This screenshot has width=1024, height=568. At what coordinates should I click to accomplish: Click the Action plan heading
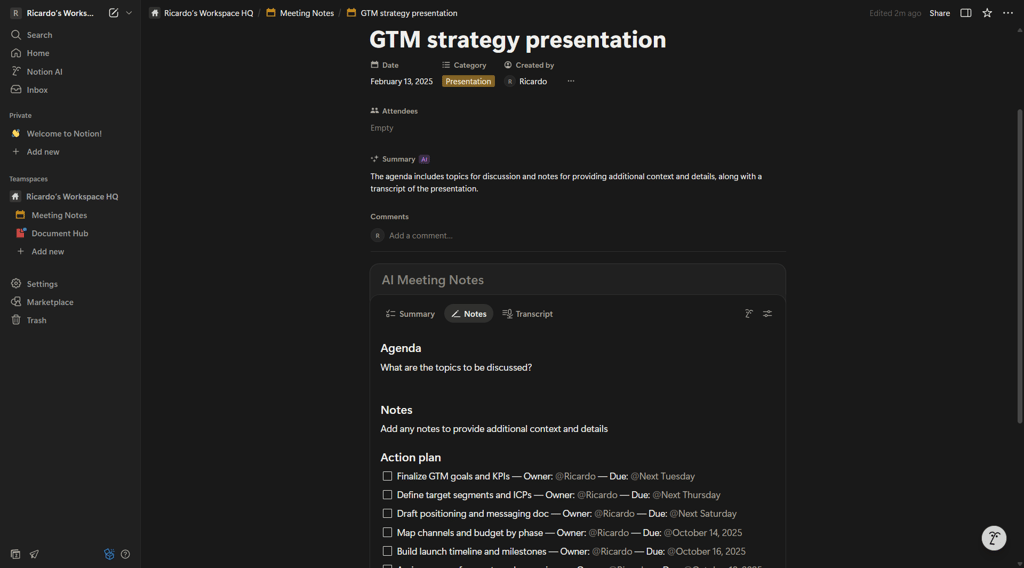410,458
